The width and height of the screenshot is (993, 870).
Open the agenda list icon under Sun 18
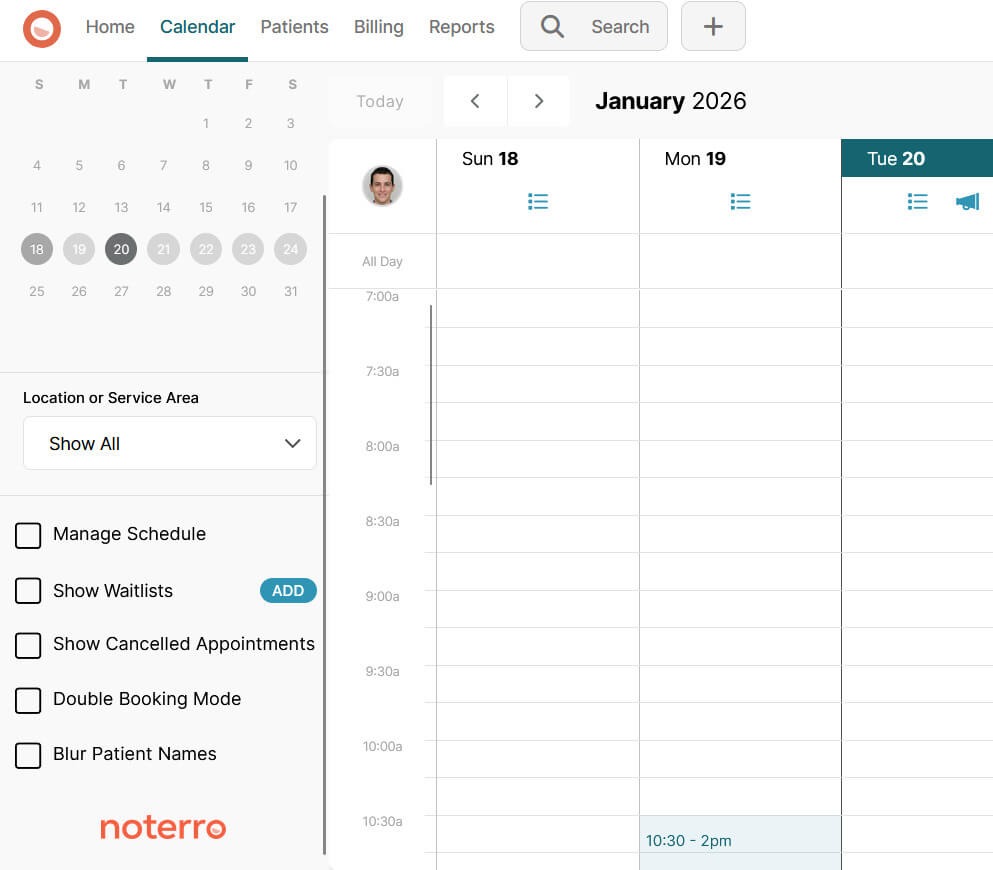point(538,201)
